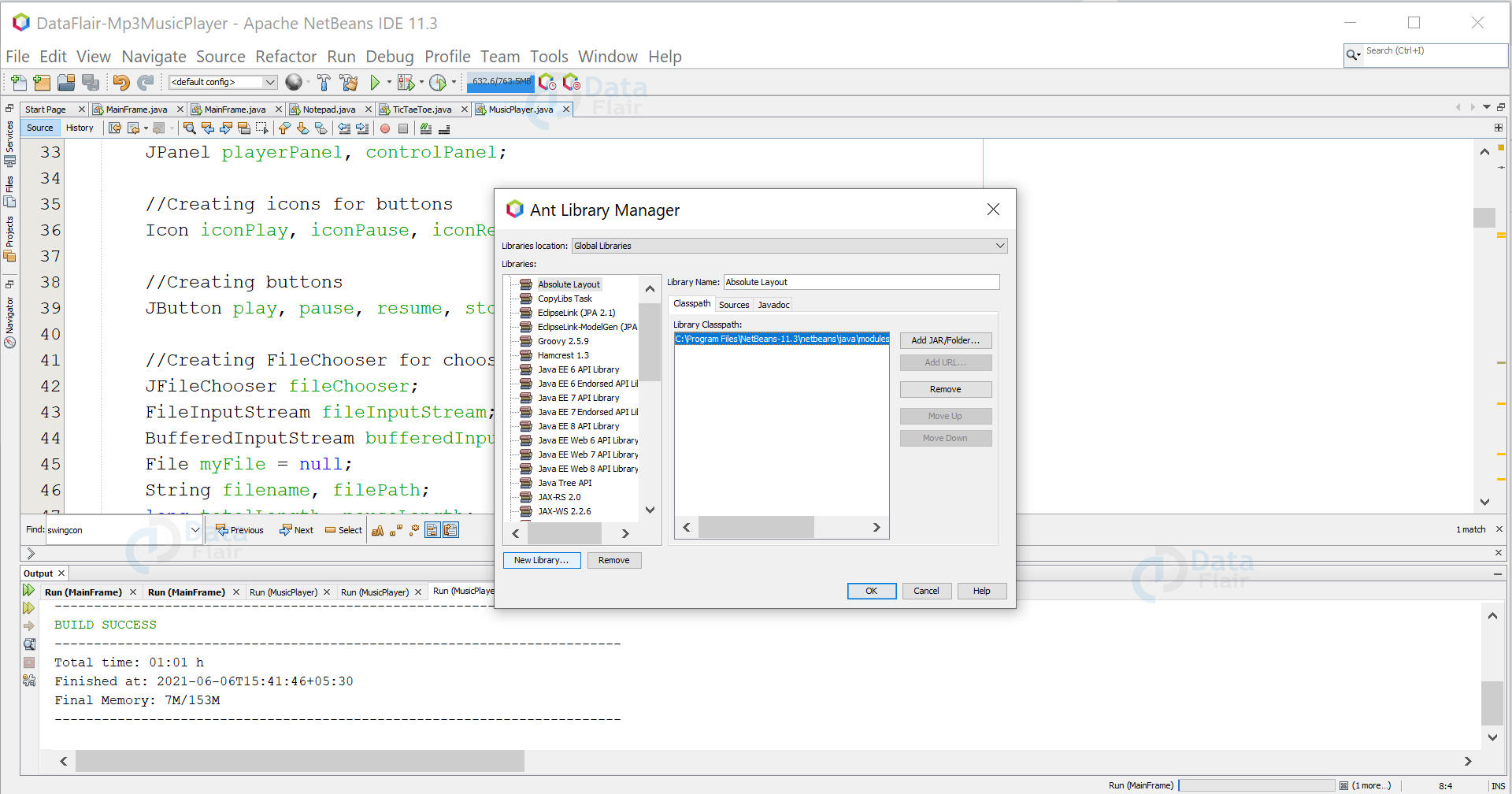
Task: Click the globe browser icon in toolbar
Action: [294, 82]
